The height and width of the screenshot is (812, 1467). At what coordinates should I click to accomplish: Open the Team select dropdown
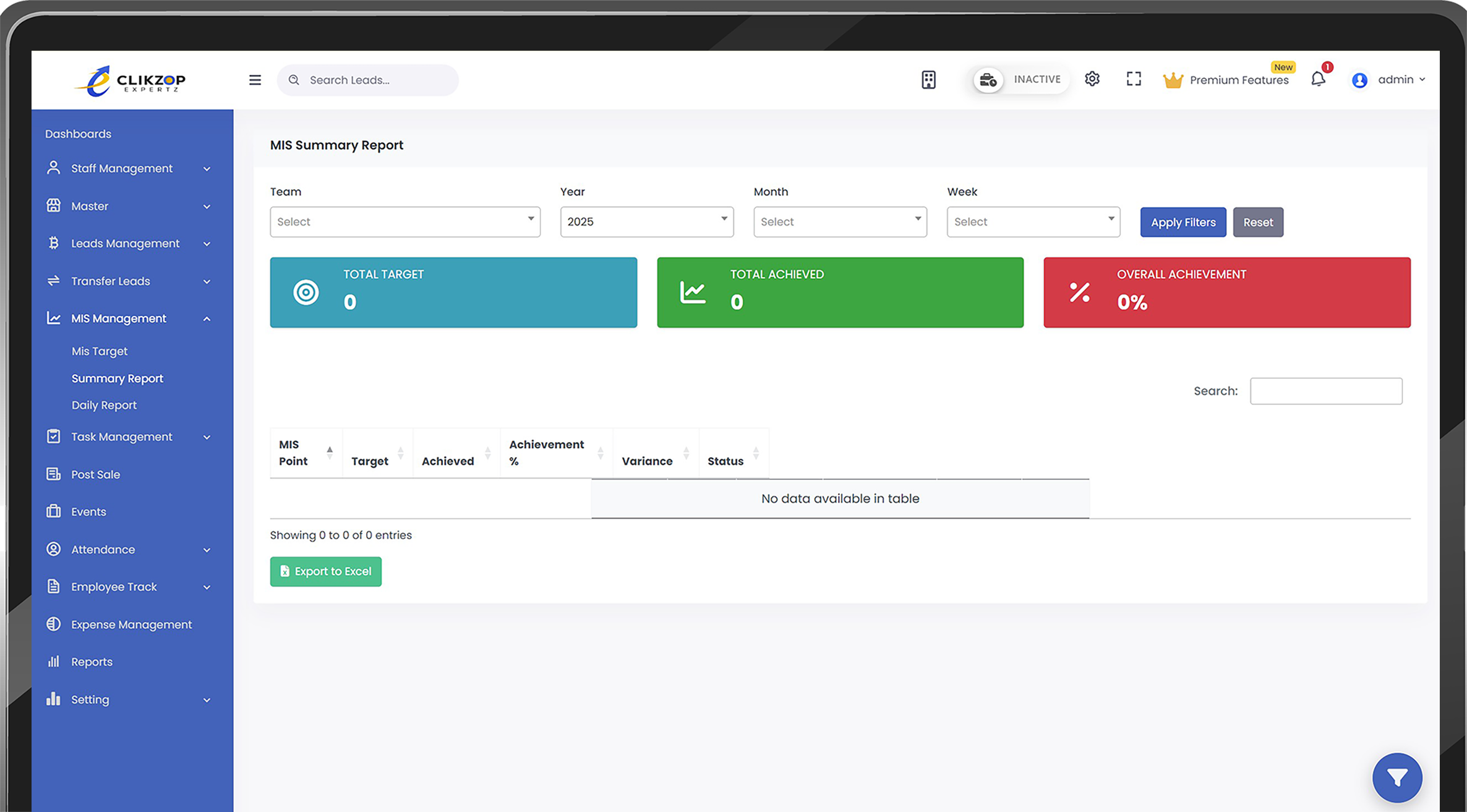pyautogui.click(x=405, y=221)
